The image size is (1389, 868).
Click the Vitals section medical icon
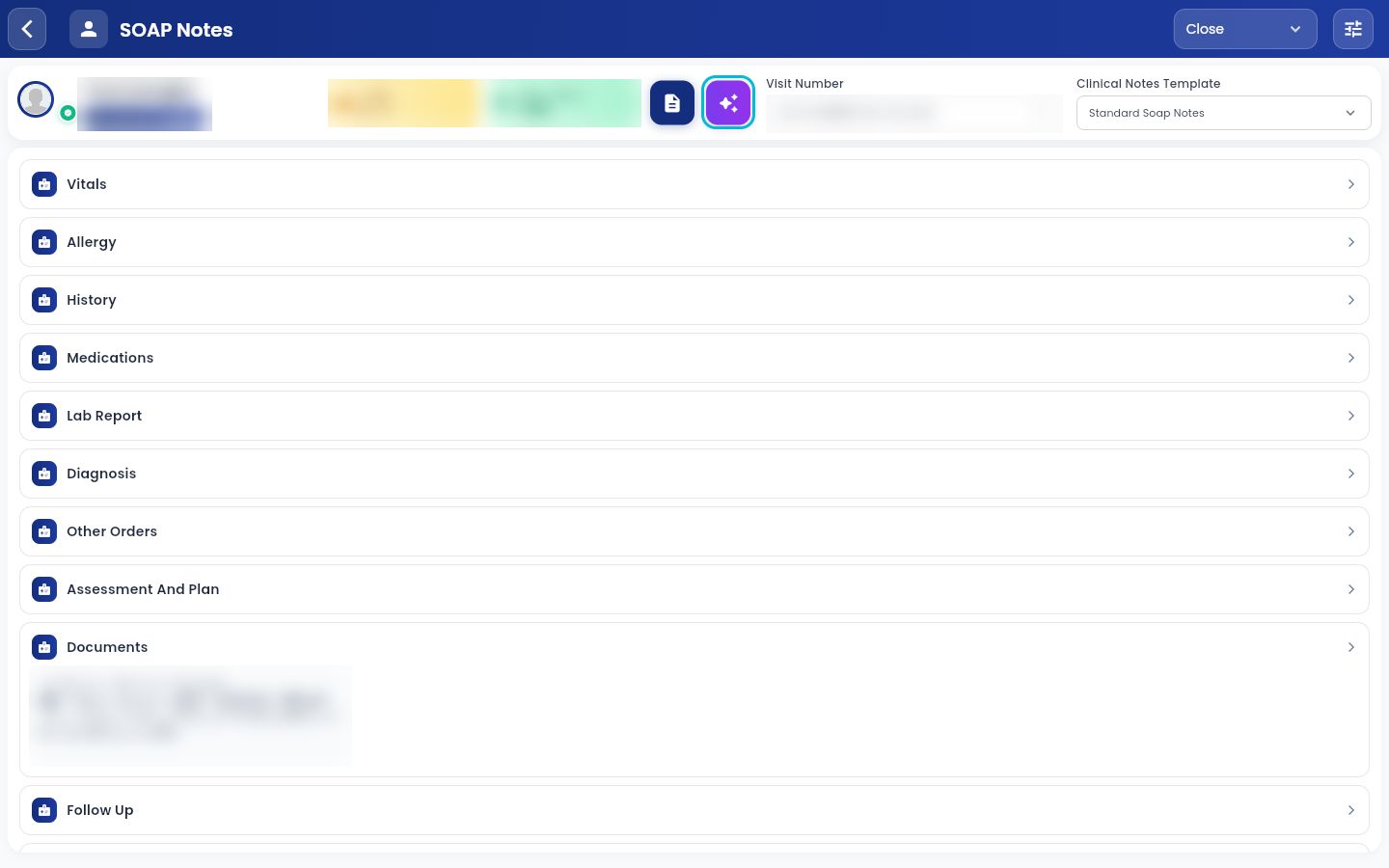click(44, 184)
